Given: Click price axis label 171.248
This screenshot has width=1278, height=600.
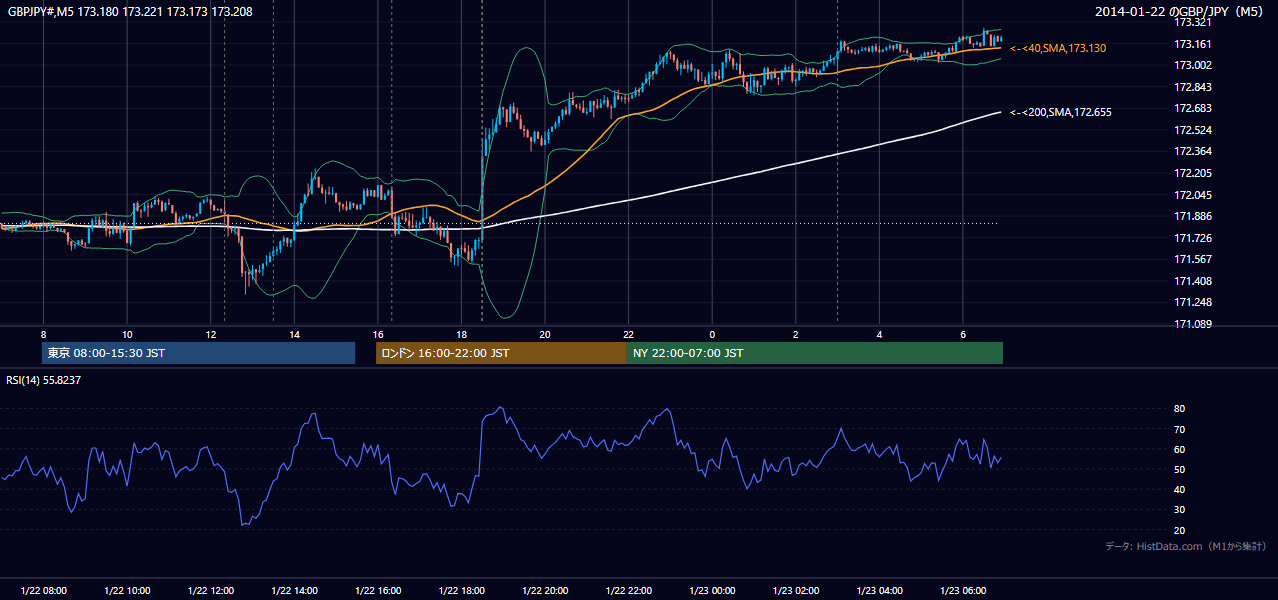Looking at the screenshot, I should click(x=1192, y=302).
